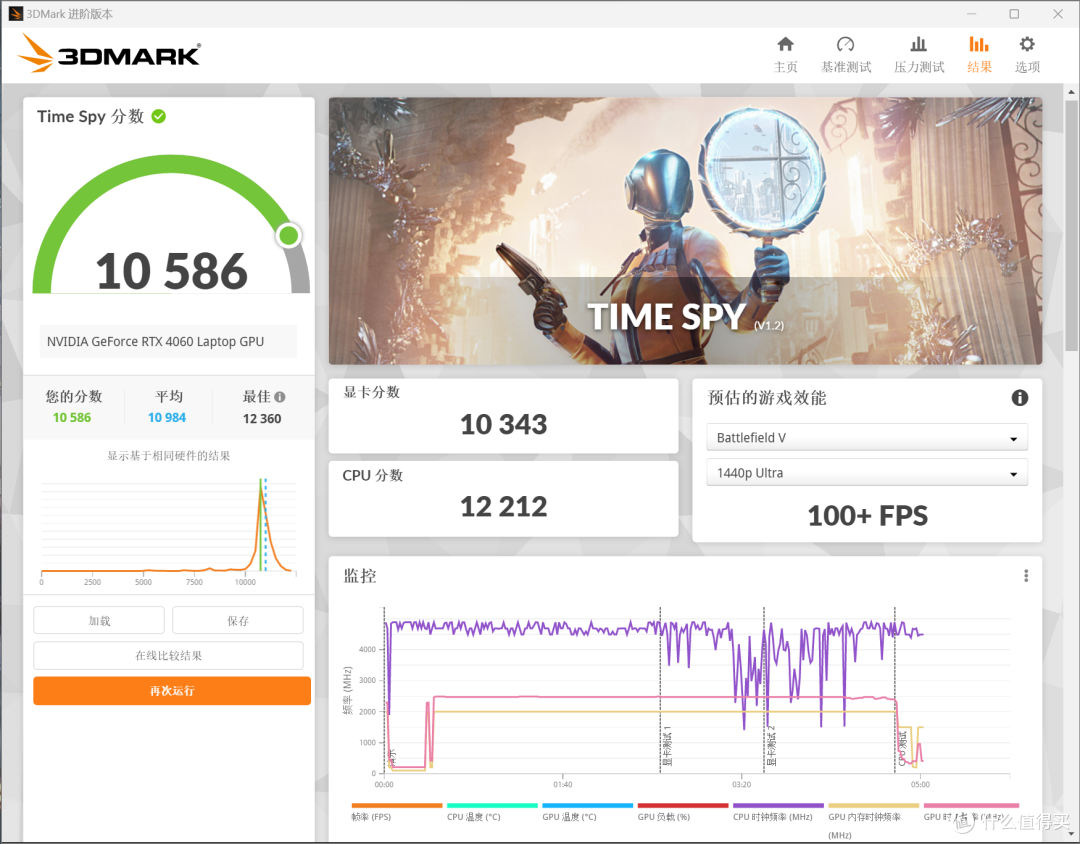Image resolution: width=1080 pixels, height=844 pixels.
Task: Toggle GPU 温度 legend swatch
Action: pyautogui.click(x=588, y=805)
